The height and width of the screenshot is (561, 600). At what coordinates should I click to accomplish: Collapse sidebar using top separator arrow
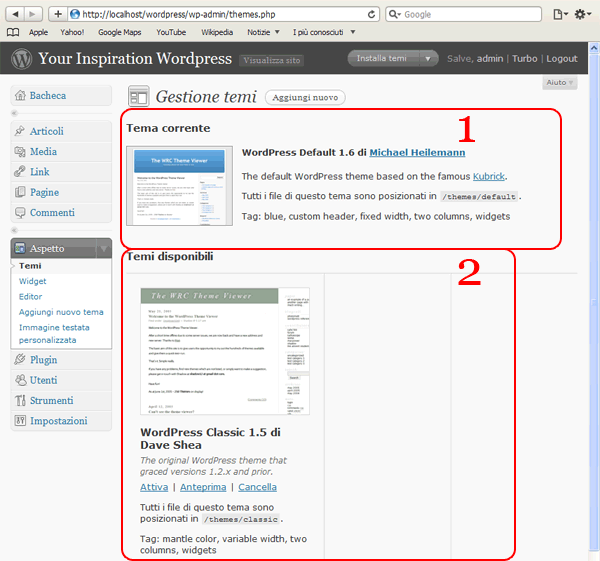pos(15,113)
